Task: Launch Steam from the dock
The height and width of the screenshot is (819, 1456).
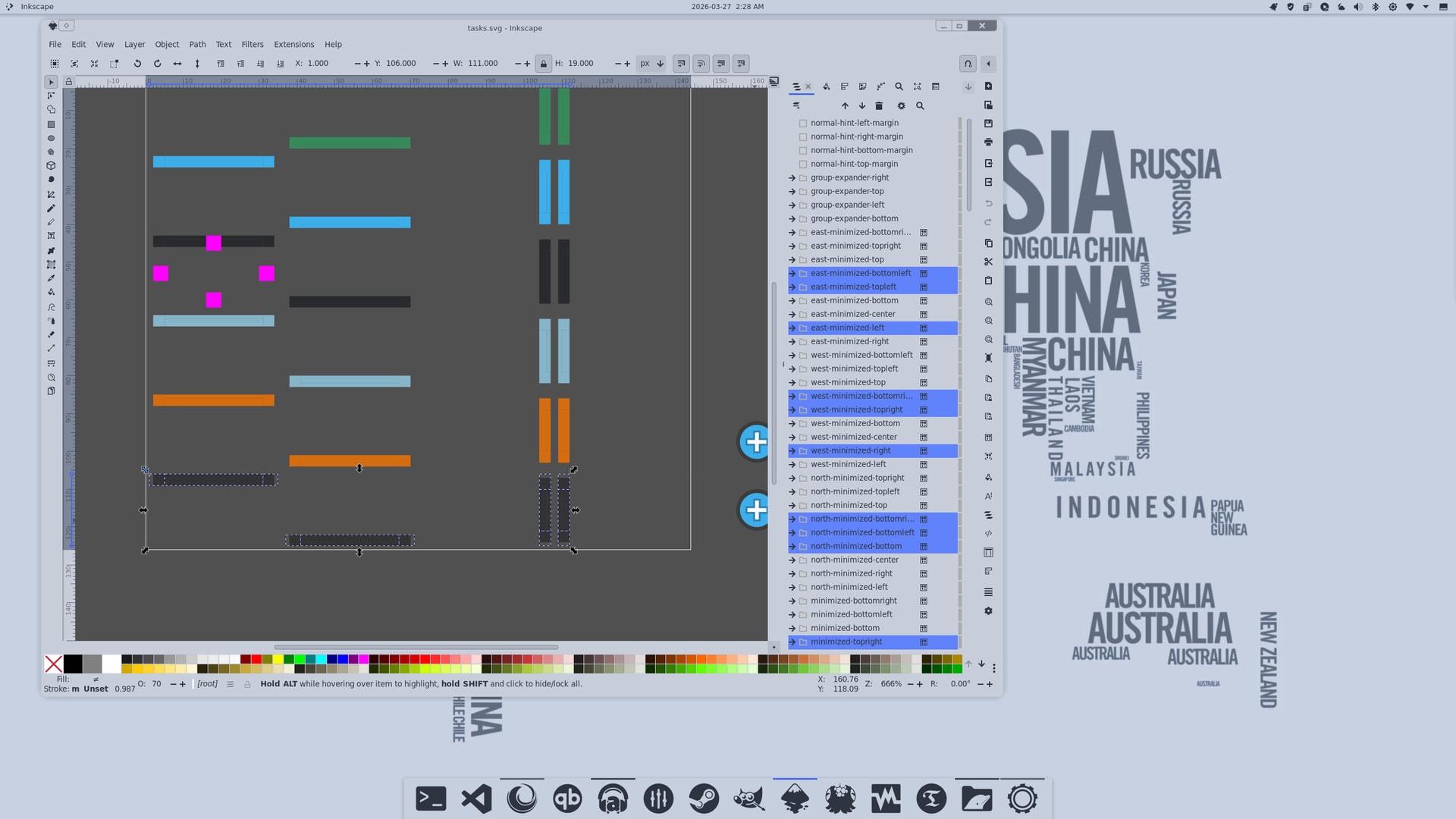Action: 704,799
